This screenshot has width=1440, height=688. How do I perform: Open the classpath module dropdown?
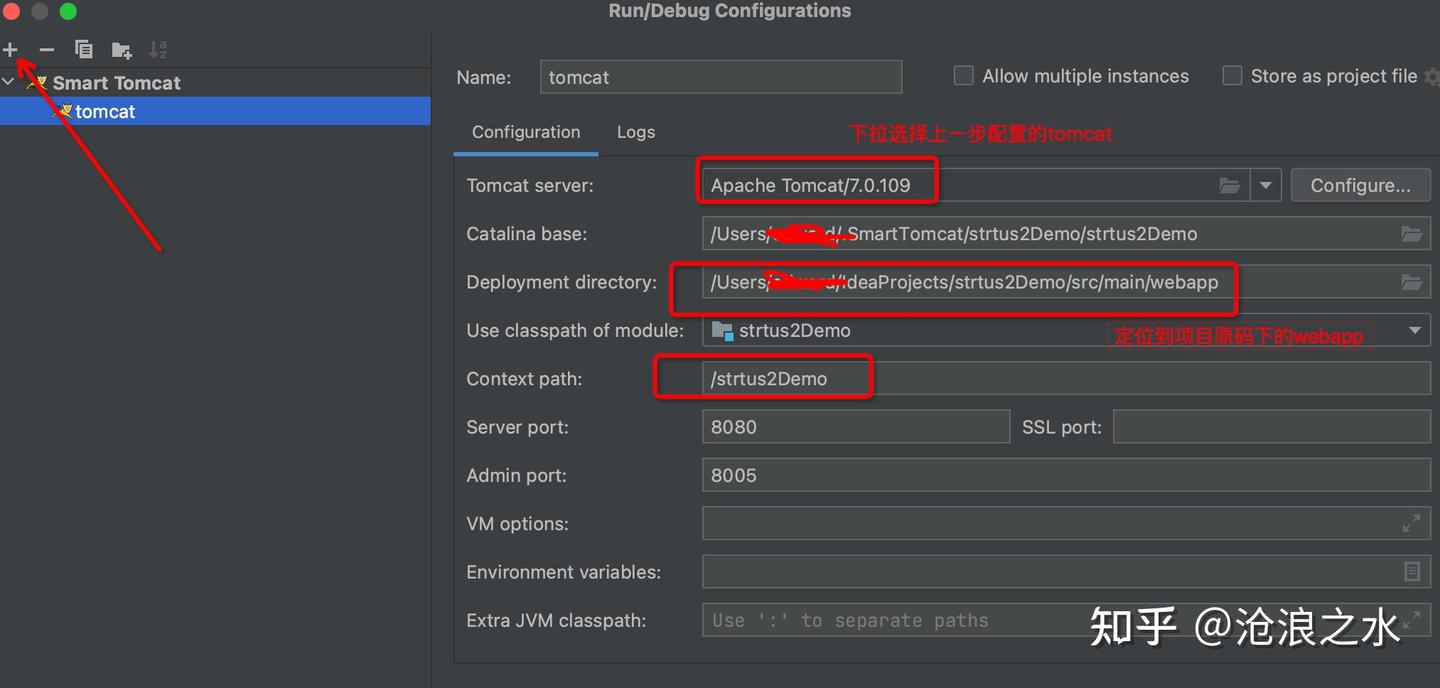click(x=1415, y=331)
